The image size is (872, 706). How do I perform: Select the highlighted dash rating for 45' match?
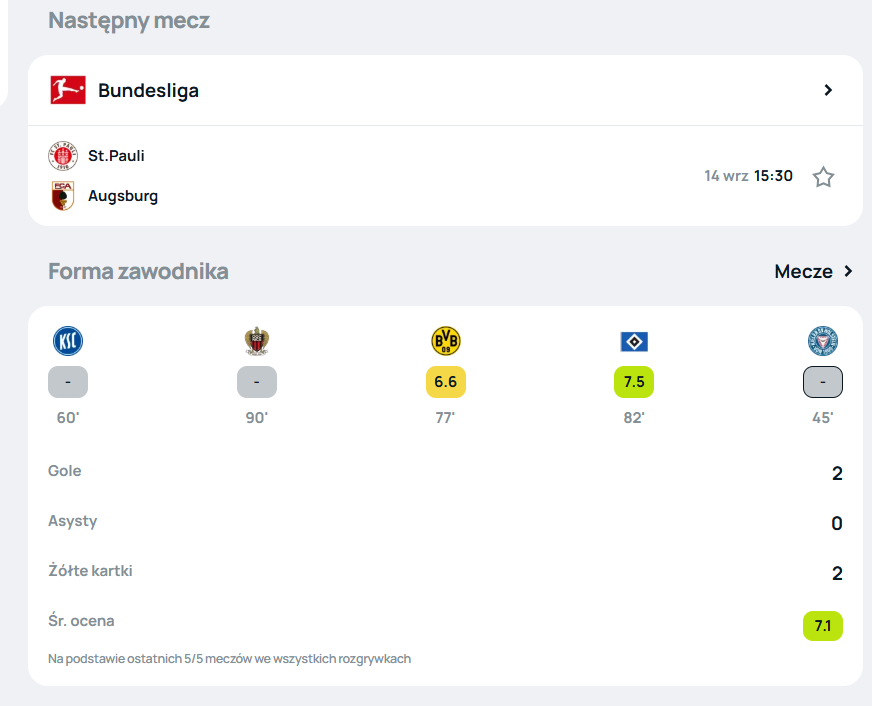[x=823, y=382]
